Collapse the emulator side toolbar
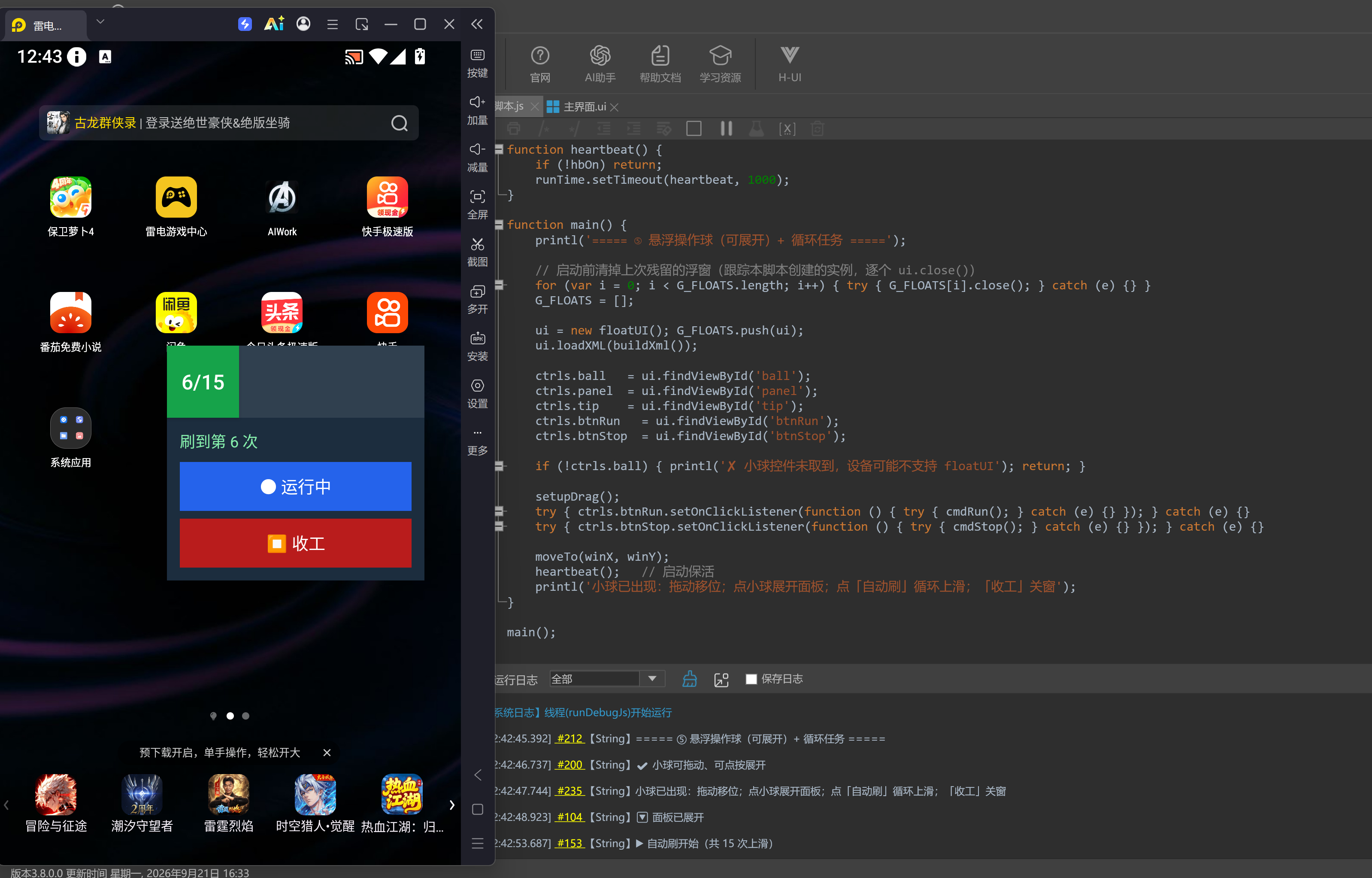Screen dimensions: 1372x878 pos(477,24)
